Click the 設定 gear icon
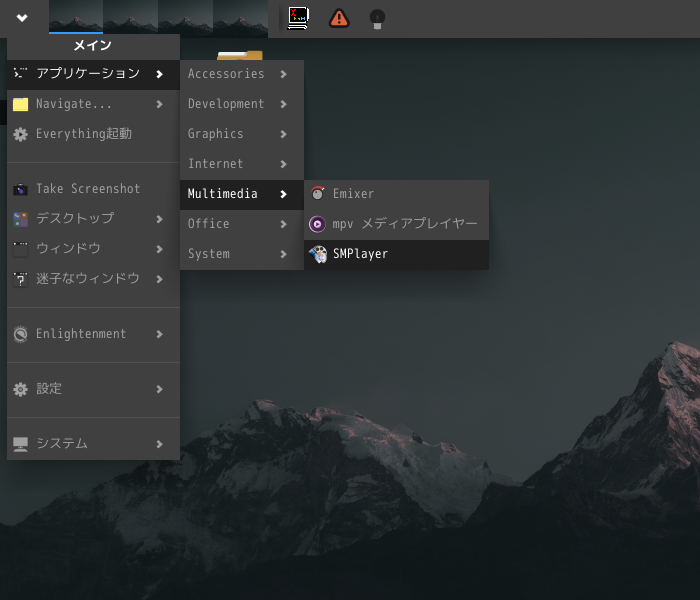This screenshot has height=600, width=700. tap(20, 389)
